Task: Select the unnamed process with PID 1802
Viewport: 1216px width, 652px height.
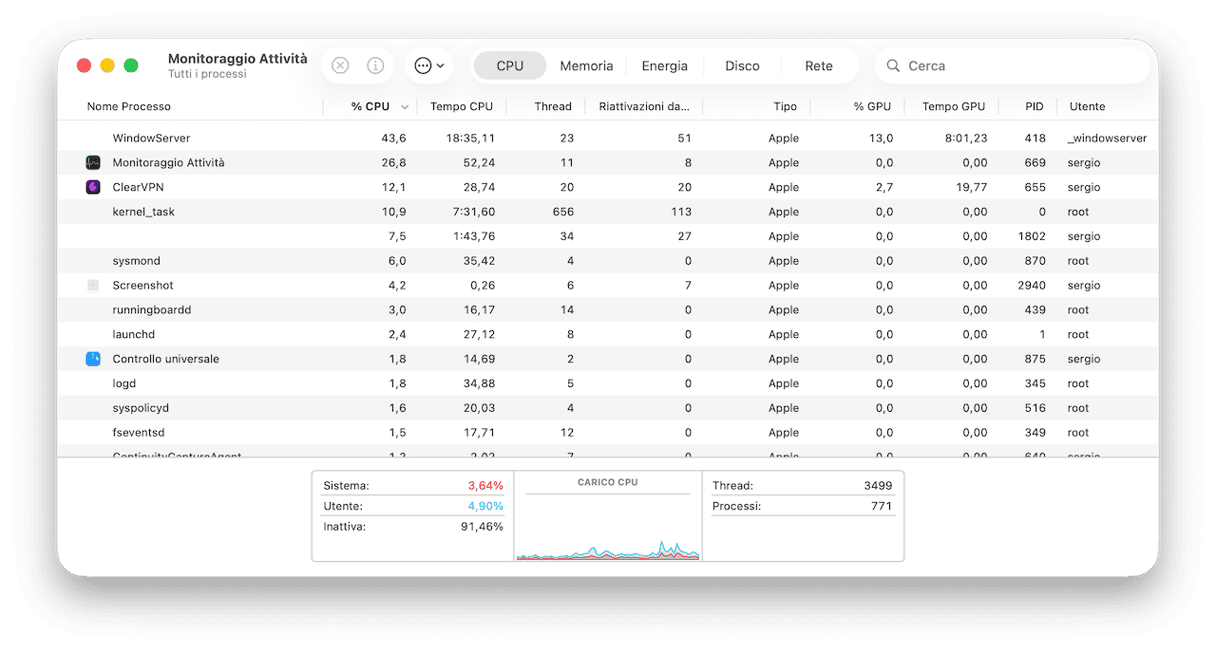Action: pyautogui.click(x=608, y=236)
